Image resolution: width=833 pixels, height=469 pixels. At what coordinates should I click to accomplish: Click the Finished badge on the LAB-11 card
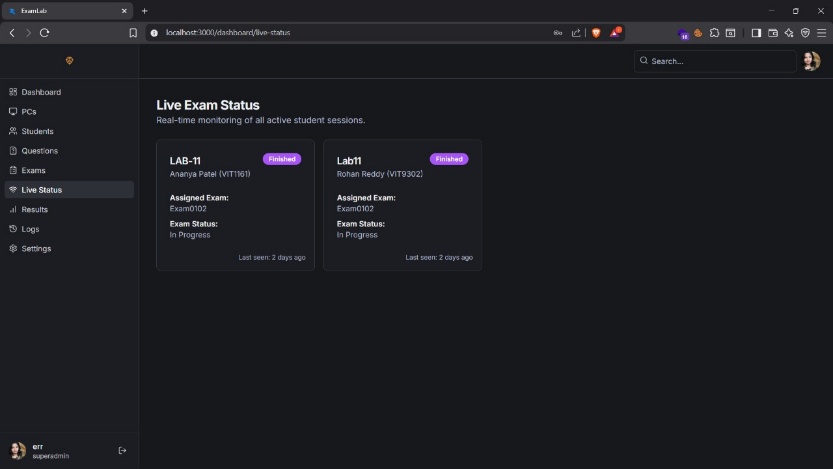coord(282,159)
